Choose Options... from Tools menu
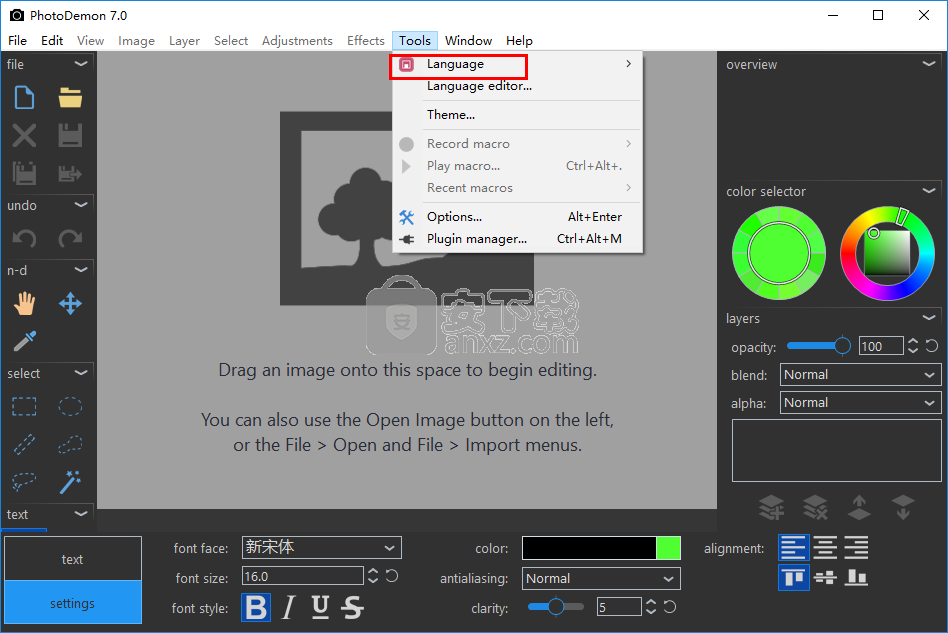The height and width of the screenshot is (633, 948). (517, 216)
